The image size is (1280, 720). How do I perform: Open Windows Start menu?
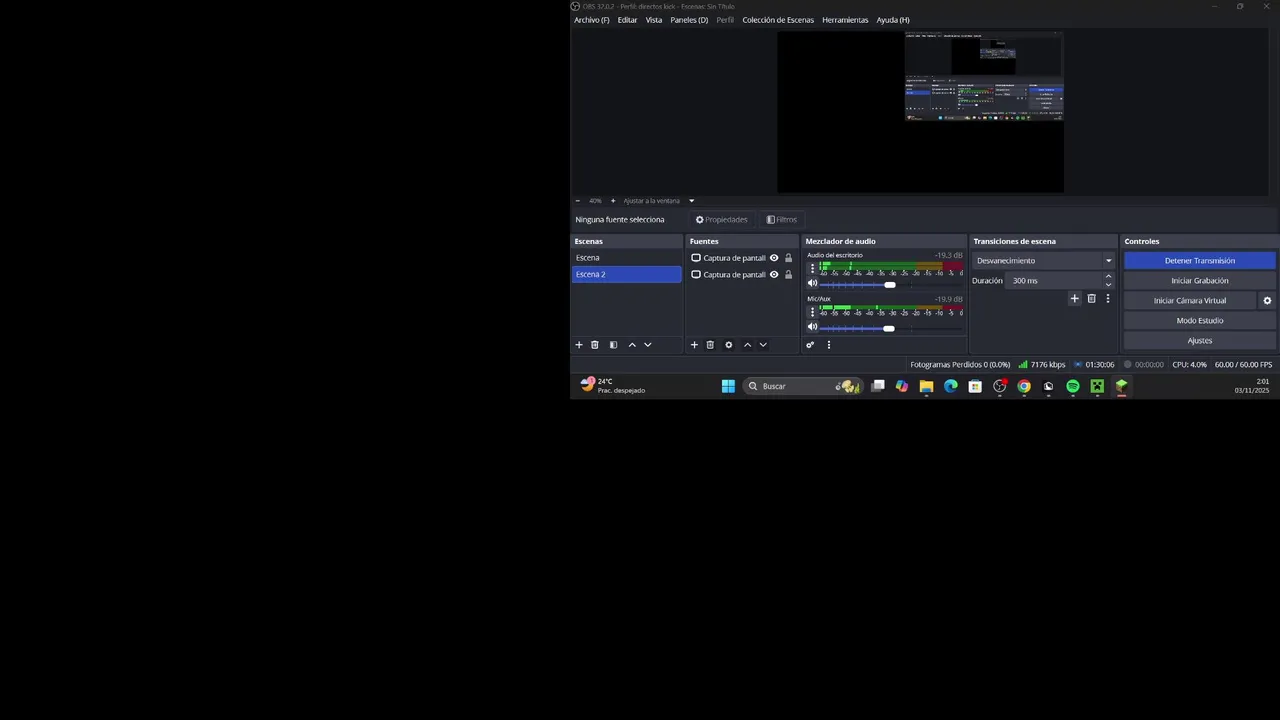728,386
